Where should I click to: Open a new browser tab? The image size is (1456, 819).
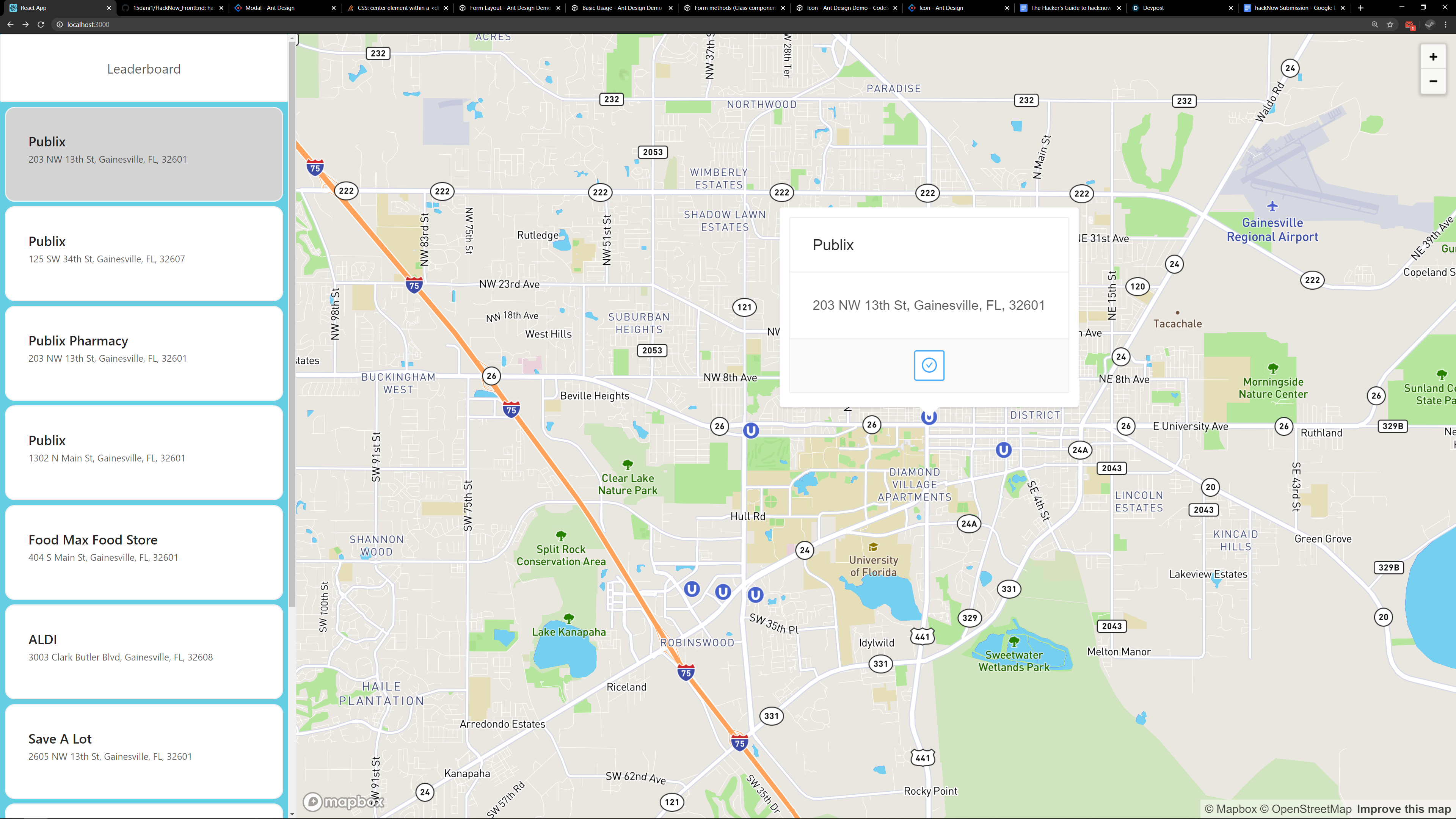[x=1360, y=8]
